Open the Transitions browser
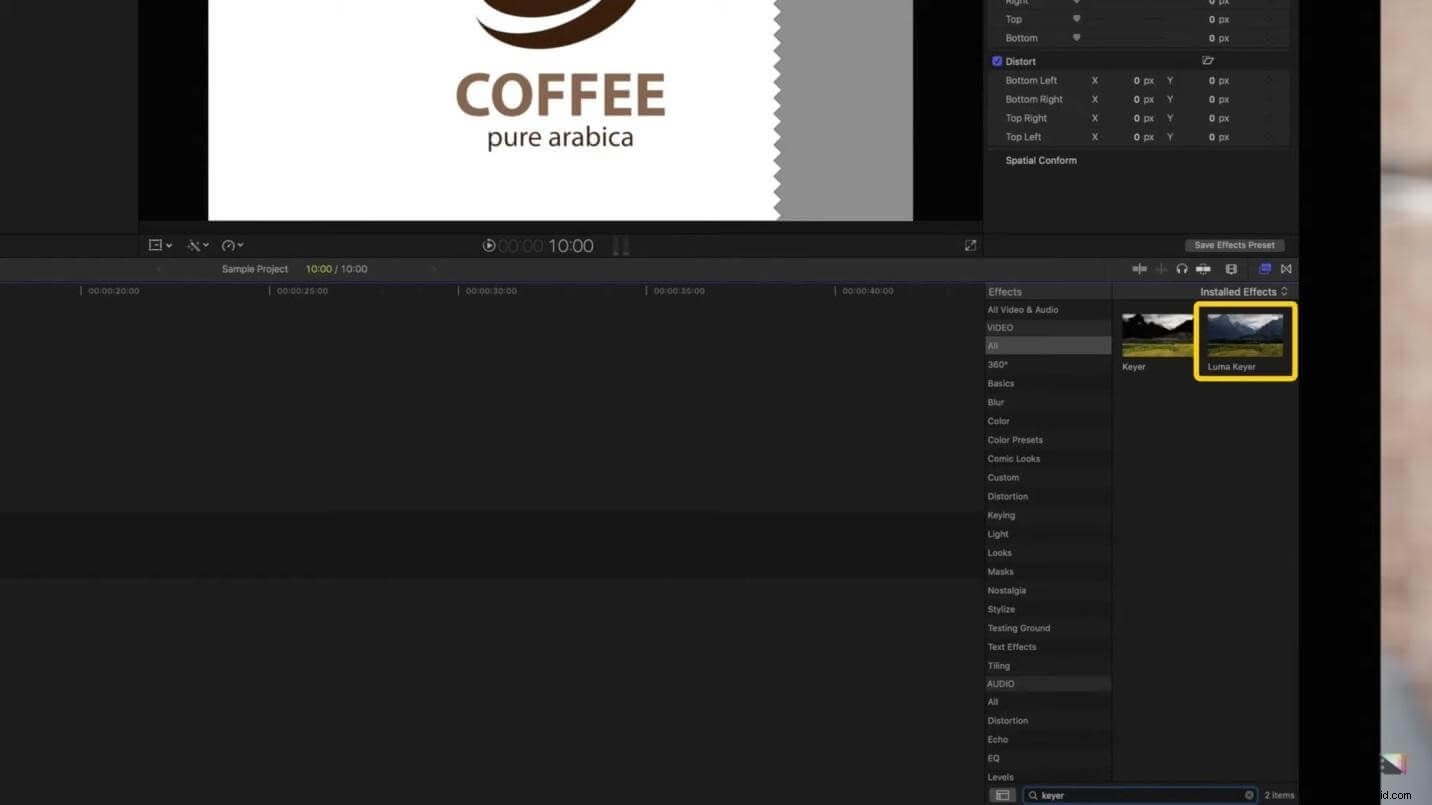 pos(1286,268)
